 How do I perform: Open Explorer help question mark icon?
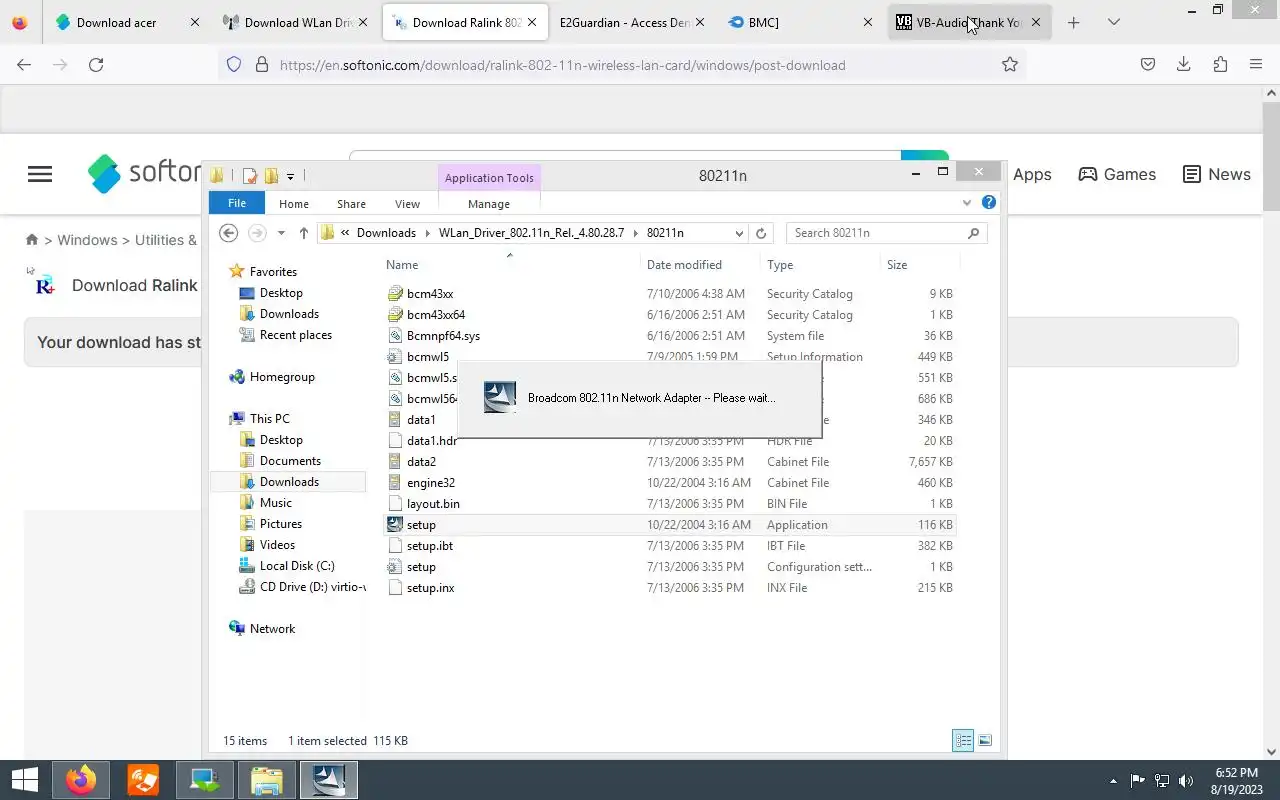989,202
